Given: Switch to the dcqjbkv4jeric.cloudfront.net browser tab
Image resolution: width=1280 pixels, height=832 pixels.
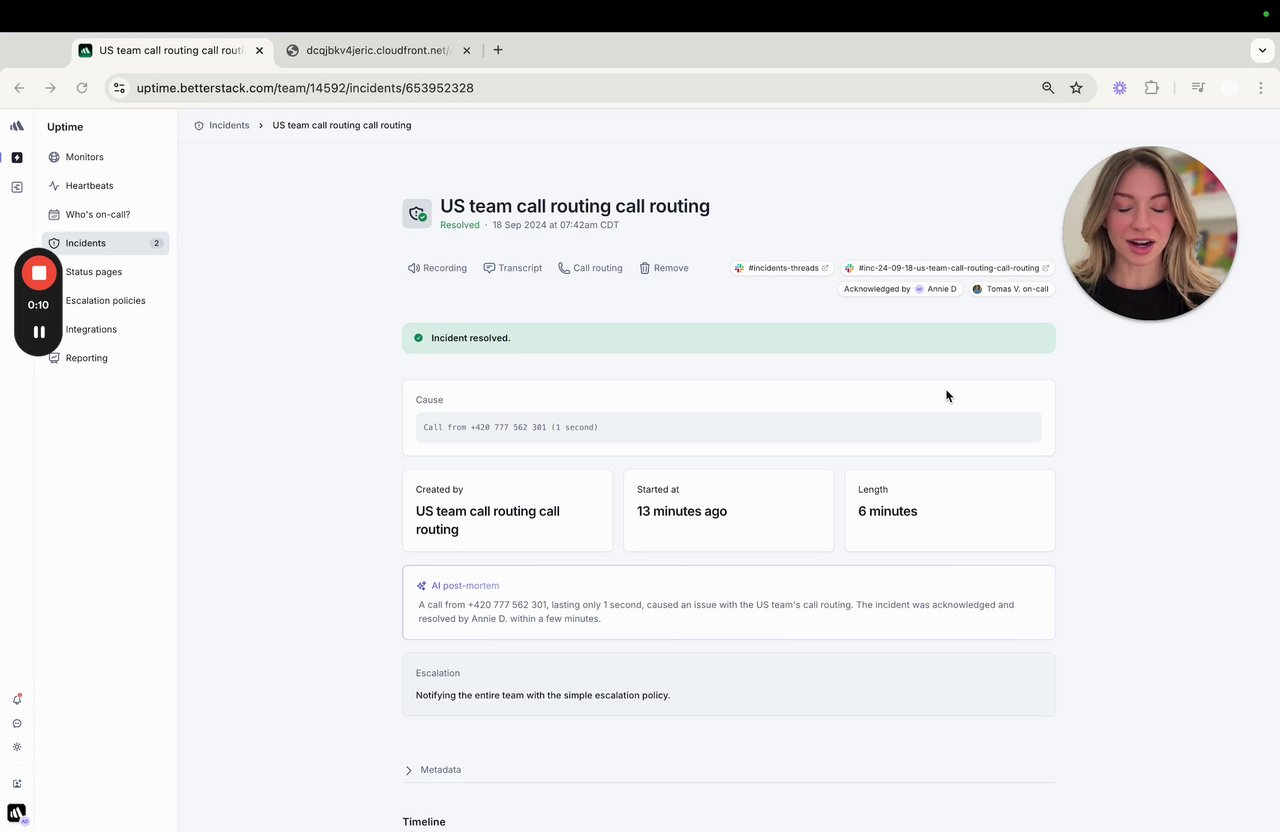Looking at the screenshot, I should tap(378, 50).
